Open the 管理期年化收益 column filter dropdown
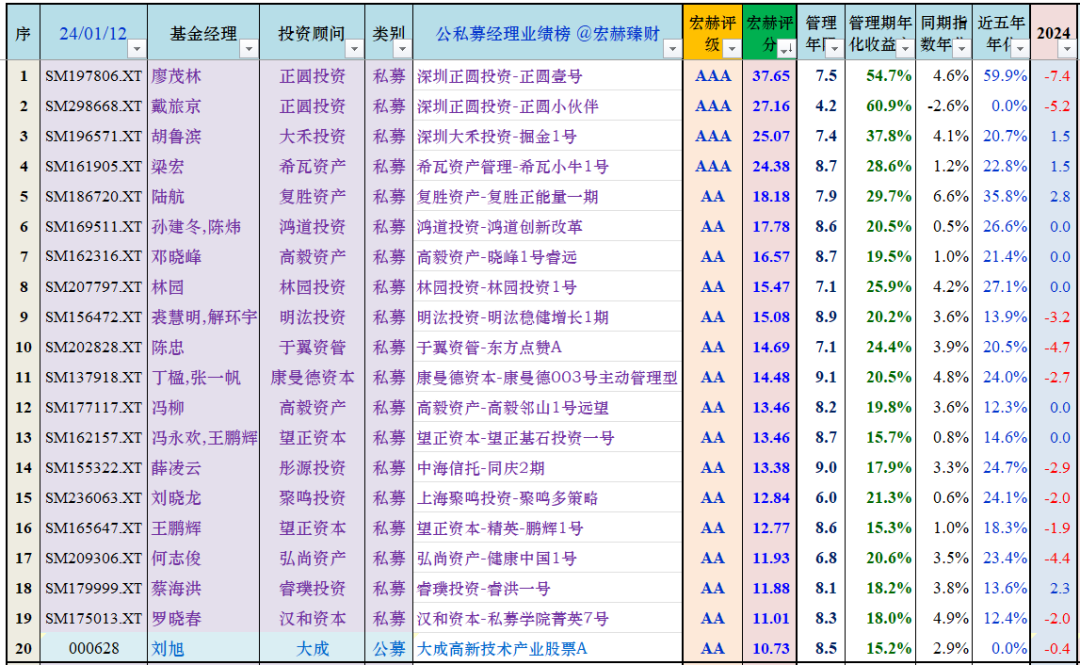The image size is (1080, 665). click(x=905, y=49)
